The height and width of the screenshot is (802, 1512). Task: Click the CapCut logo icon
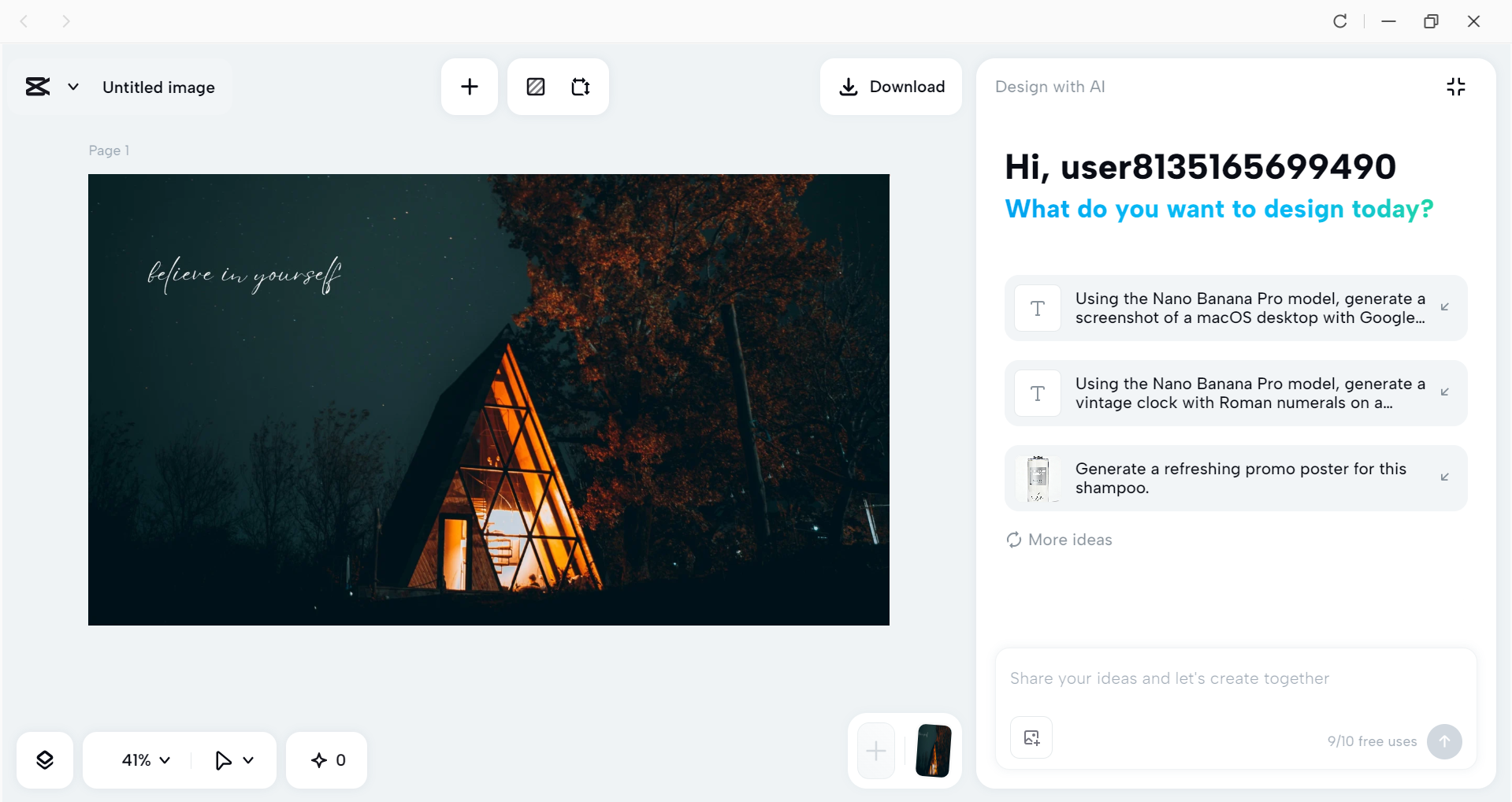(38, 87)
